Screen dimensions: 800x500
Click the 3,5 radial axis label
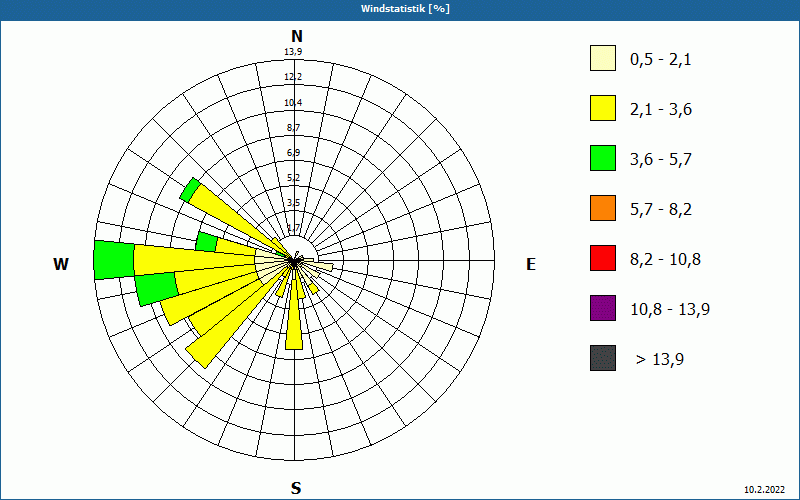click(293, 203)
